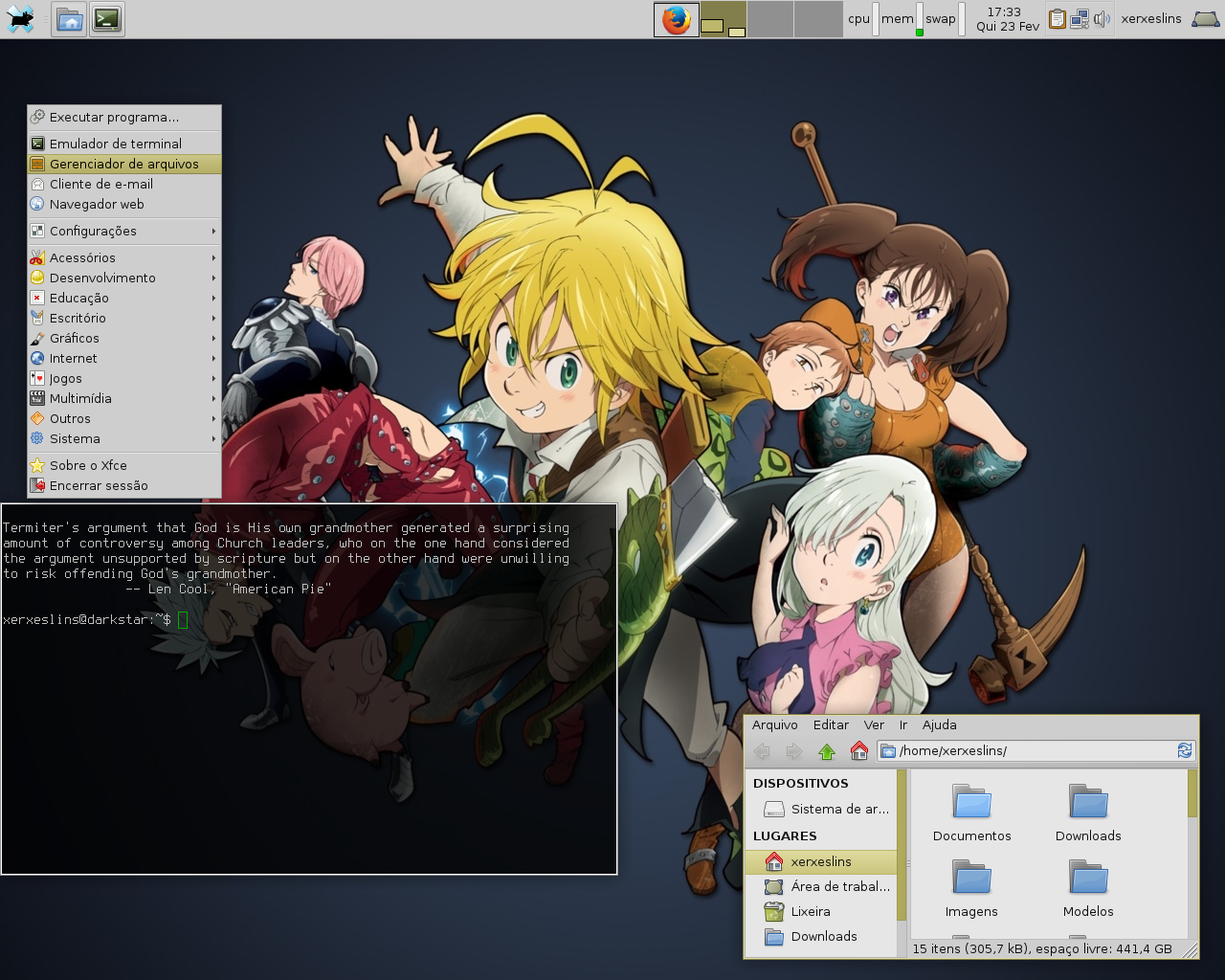Open Ajuda menu in file manager
The width and height of the screenshot is (1225, 980).
tap(940, 724)
